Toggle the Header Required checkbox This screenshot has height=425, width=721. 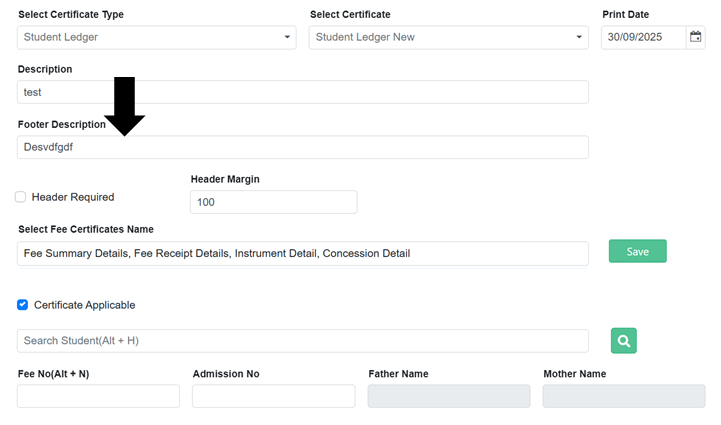click(x=21, y=197)
